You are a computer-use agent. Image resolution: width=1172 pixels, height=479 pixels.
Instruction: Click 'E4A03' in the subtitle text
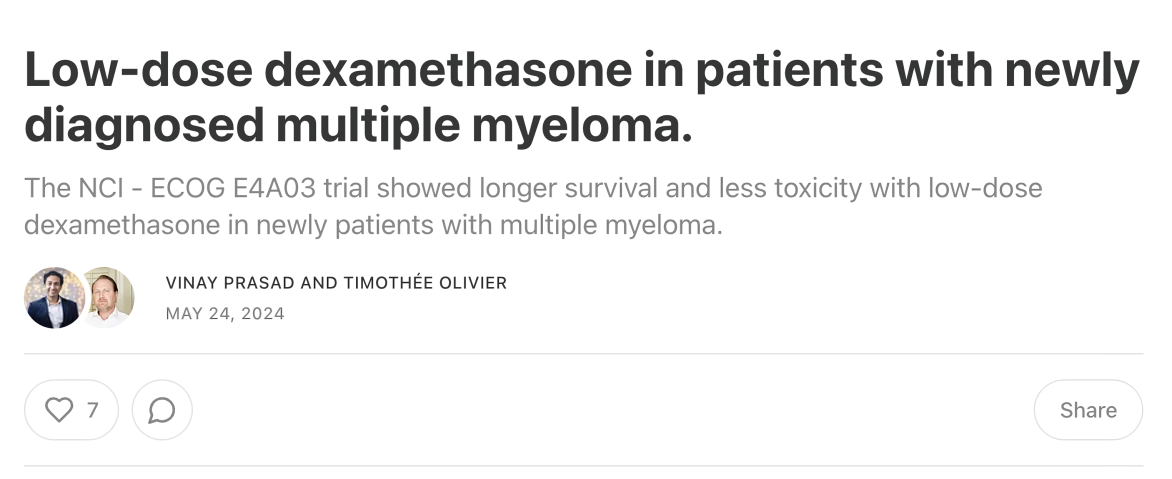click(274, 188)
